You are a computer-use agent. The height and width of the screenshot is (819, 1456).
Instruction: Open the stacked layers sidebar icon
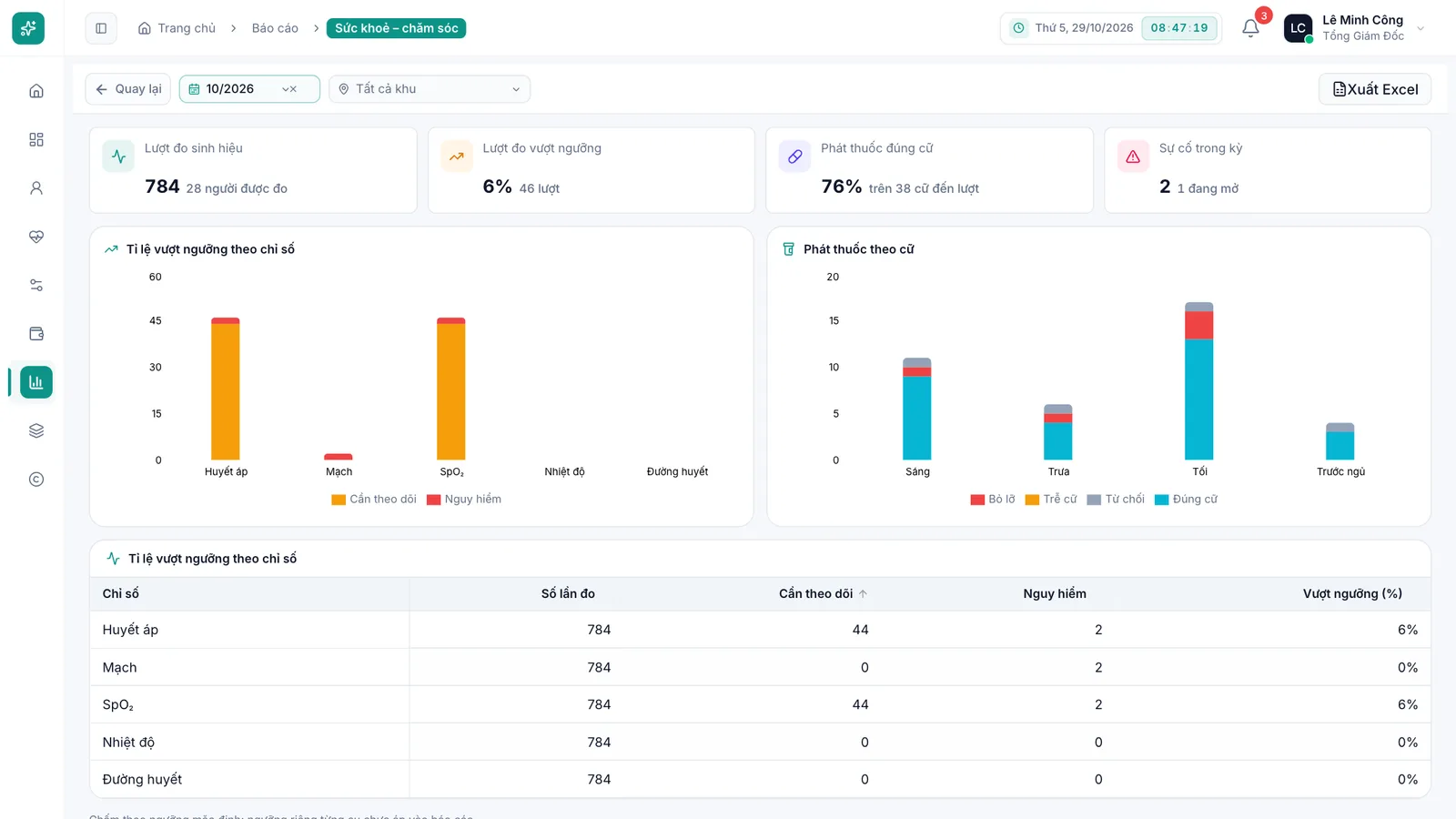(36, 430)
